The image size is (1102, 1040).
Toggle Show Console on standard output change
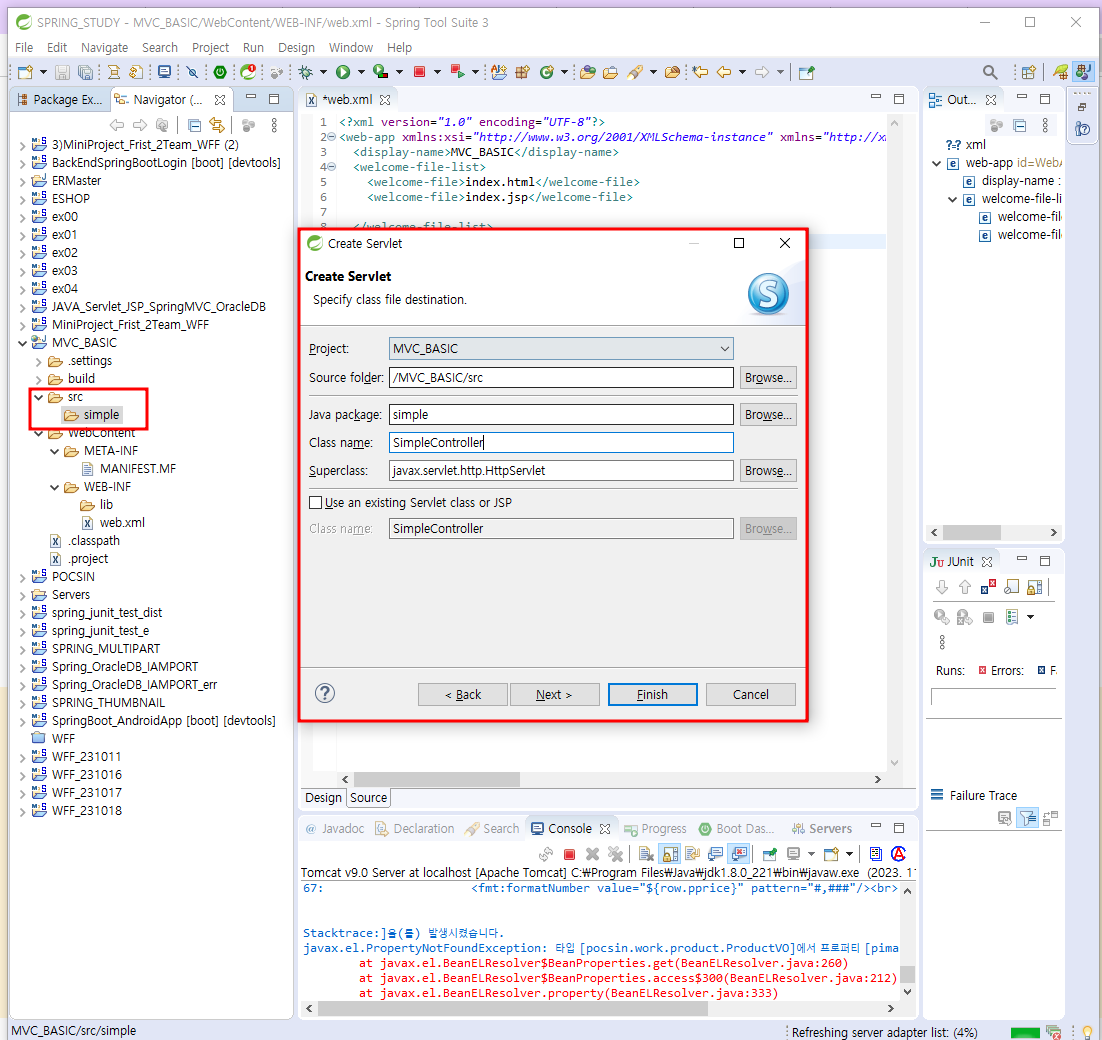(716, 854)
